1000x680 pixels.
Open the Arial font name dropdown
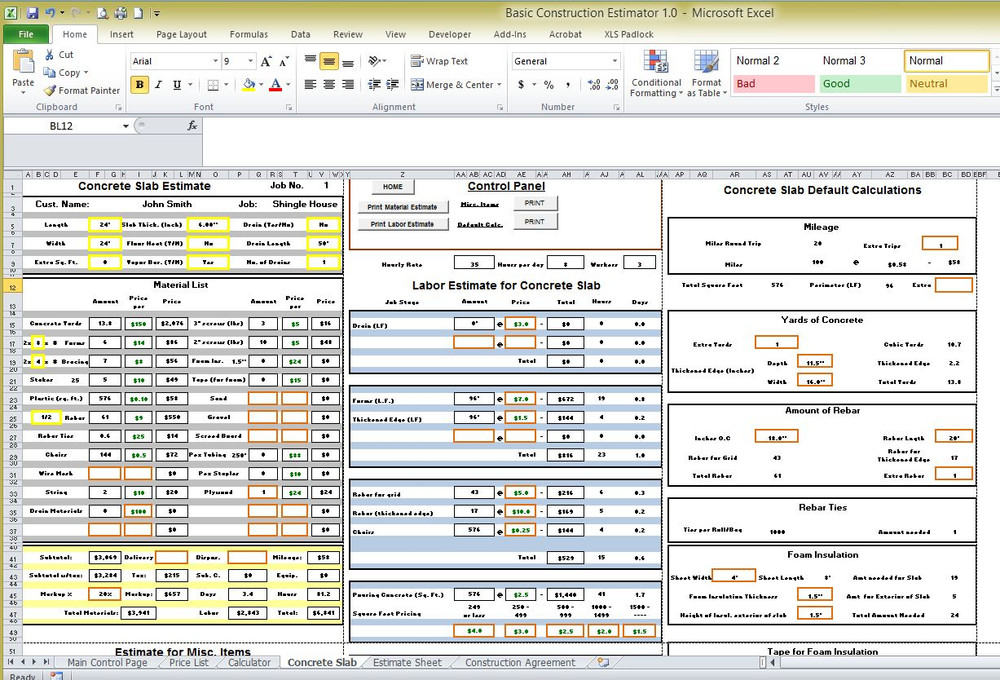coord(215,60)
